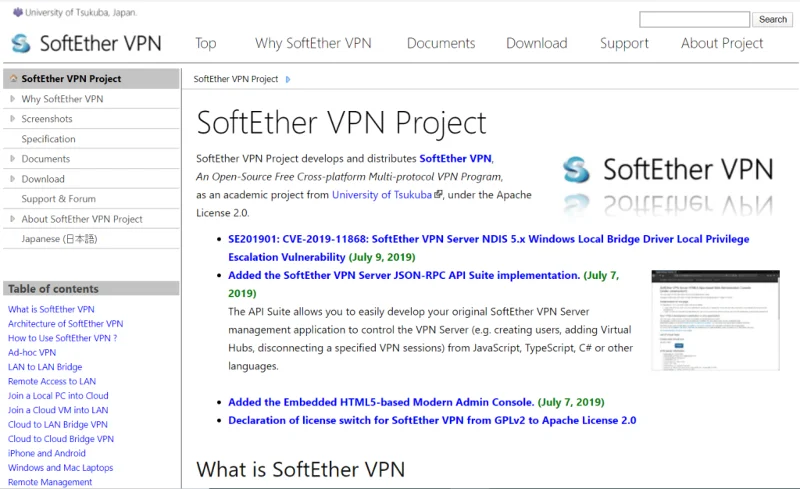Image resolution: width=800 pixels, height=489 pixels.
Task: Select Specification in the sidebar
Action: point(48,139)
